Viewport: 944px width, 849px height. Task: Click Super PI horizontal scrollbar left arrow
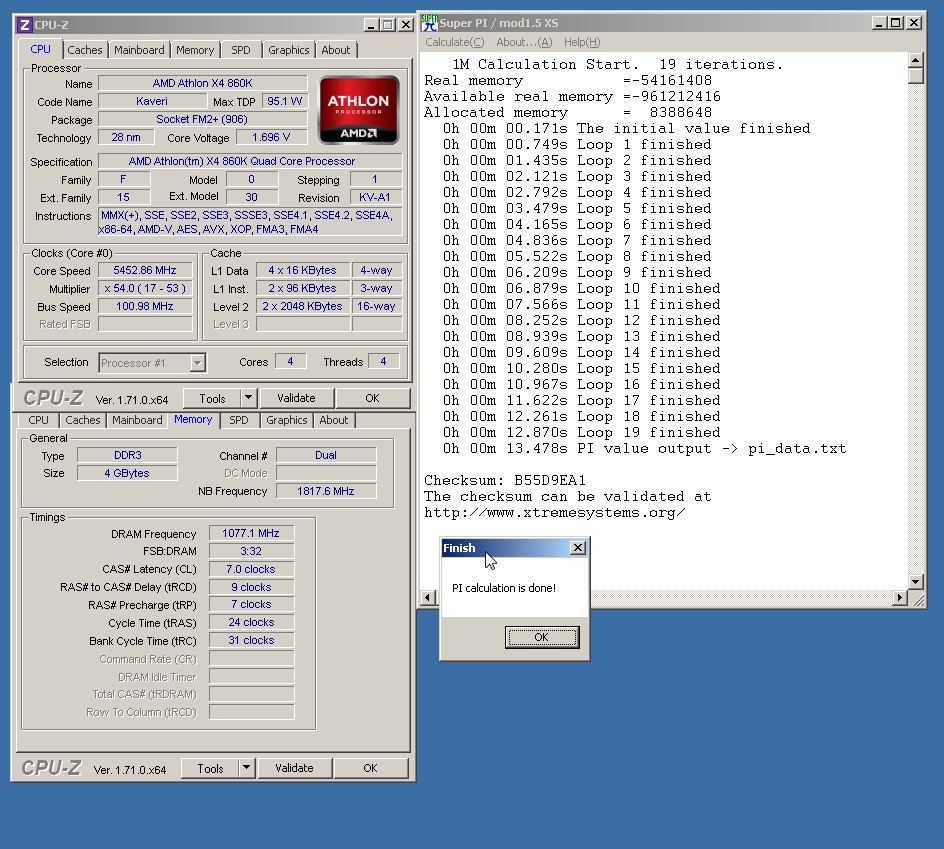click(428, 598)
